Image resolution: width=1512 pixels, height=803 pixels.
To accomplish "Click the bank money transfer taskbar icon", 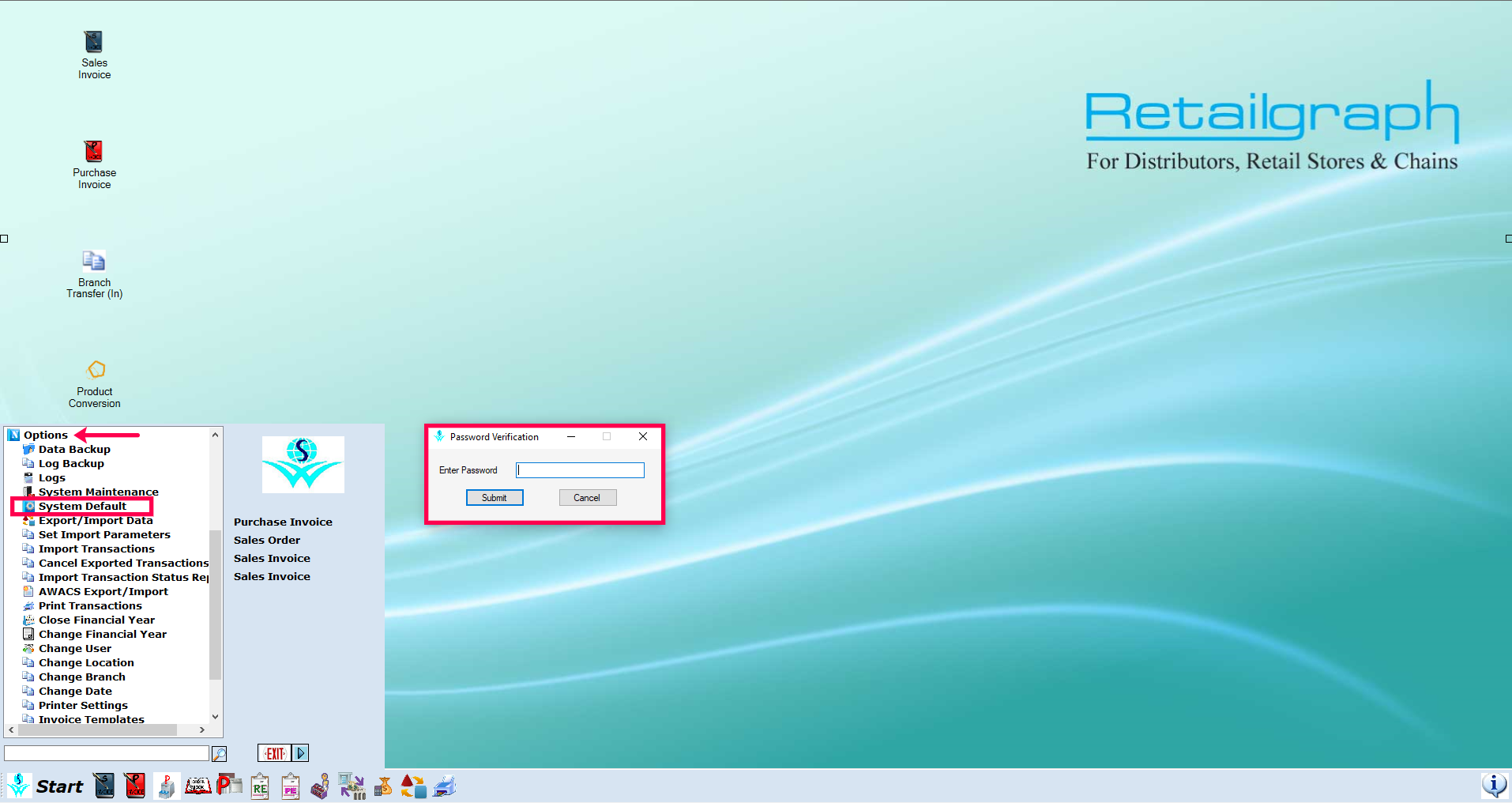I will tap(352, 786).
